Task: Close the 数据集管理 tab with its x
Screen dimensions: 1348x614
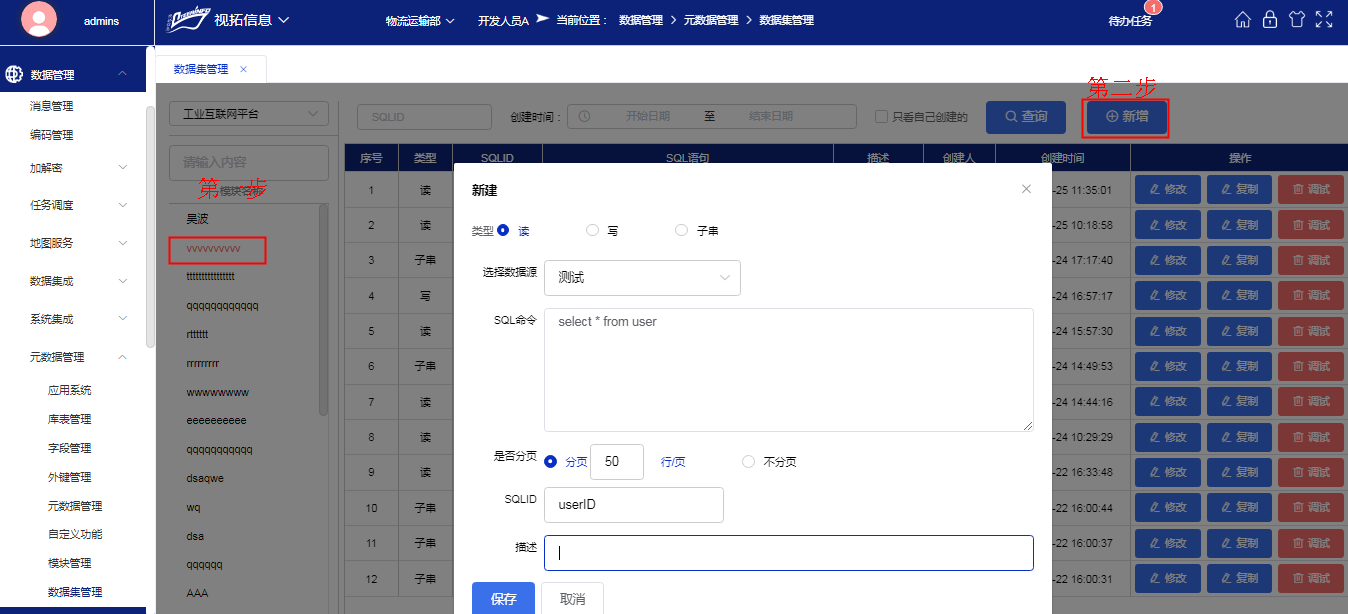Action: 243,69
